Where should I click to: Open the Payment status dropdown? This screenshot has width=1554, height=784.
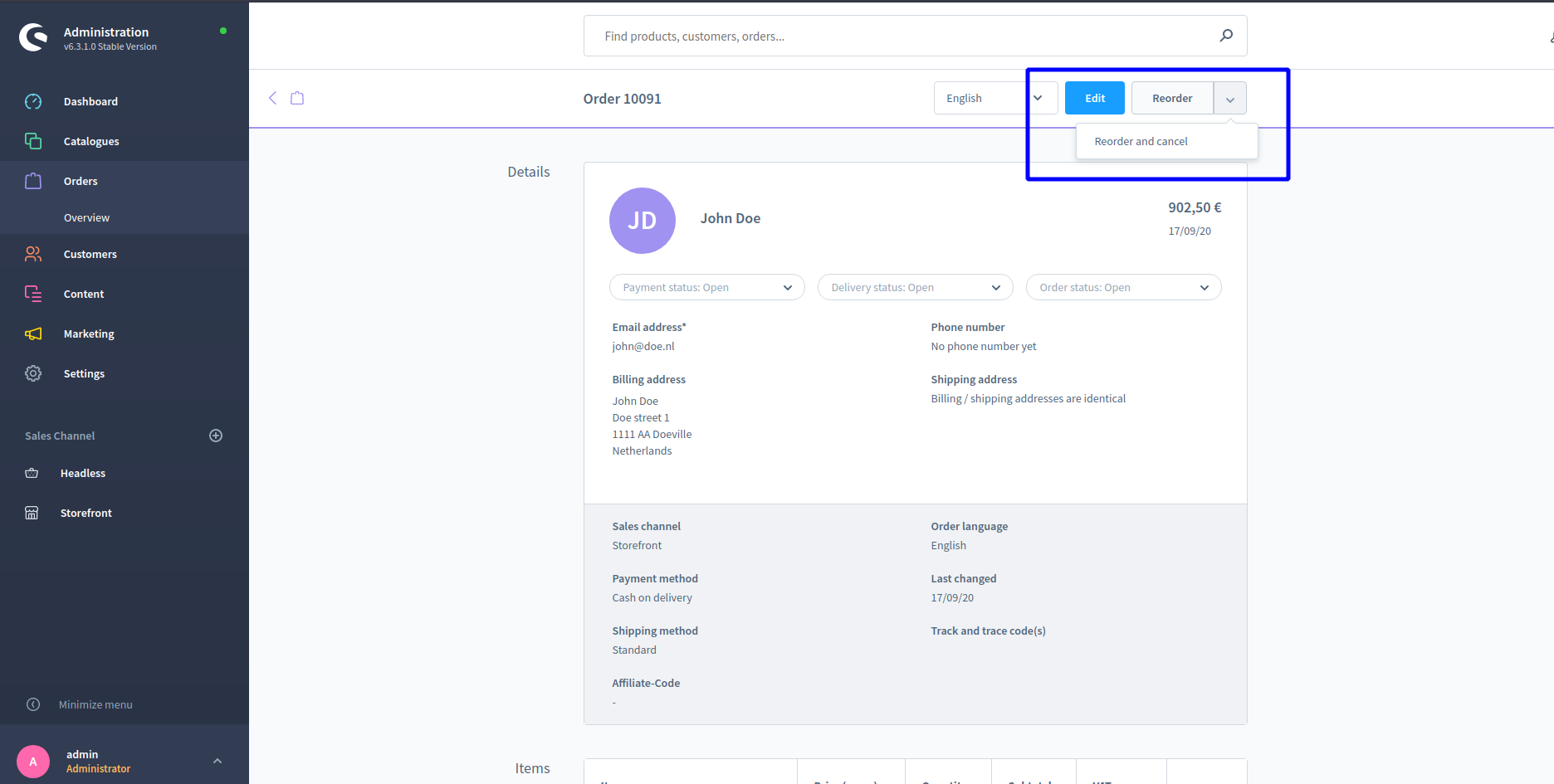point(707,287)
